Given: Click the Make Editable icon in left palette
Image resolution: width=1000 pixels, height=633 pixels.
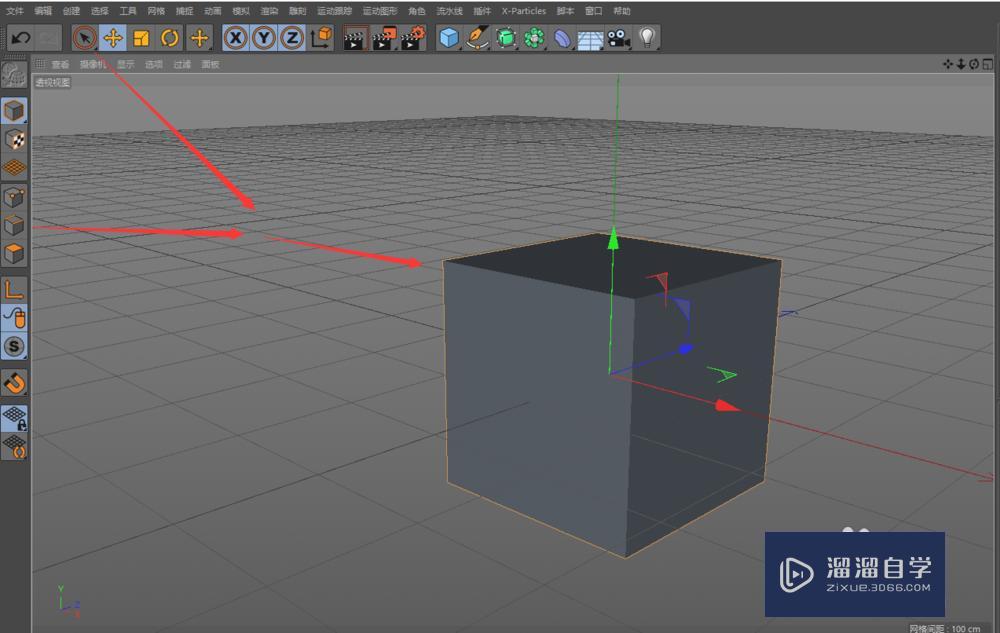Looking at the screenshot, I should pyautogui.click(x=14, y=76).
